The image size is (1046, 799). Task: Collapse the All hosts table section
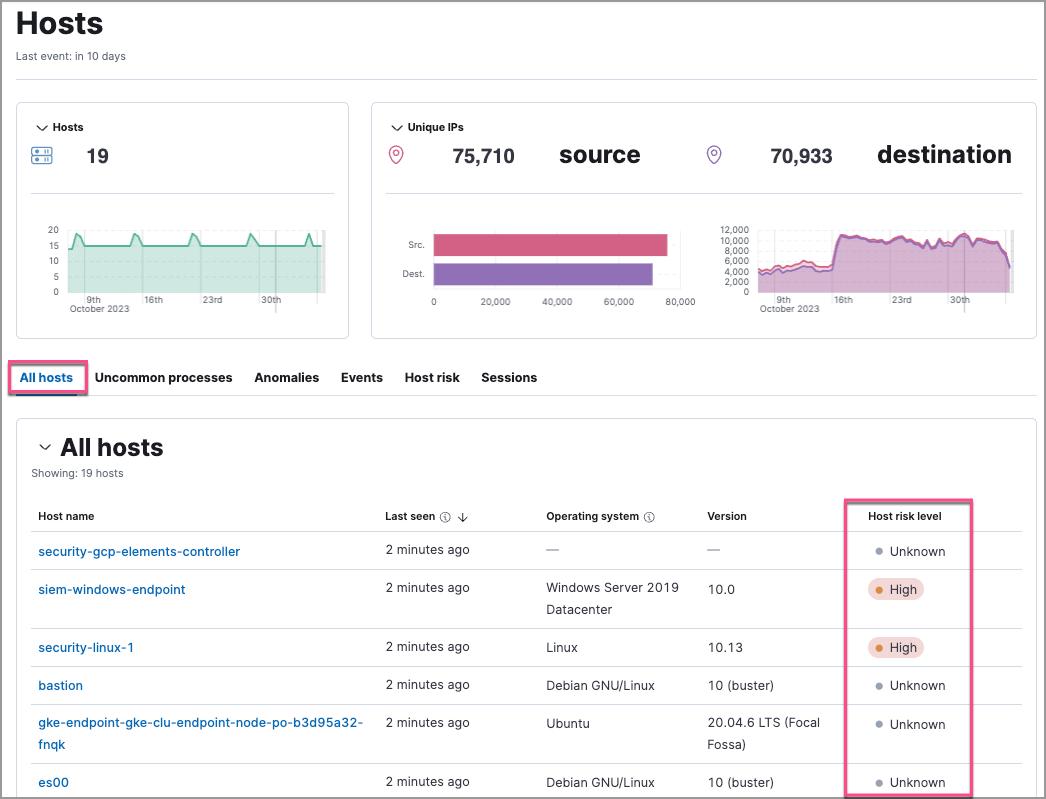44,448
